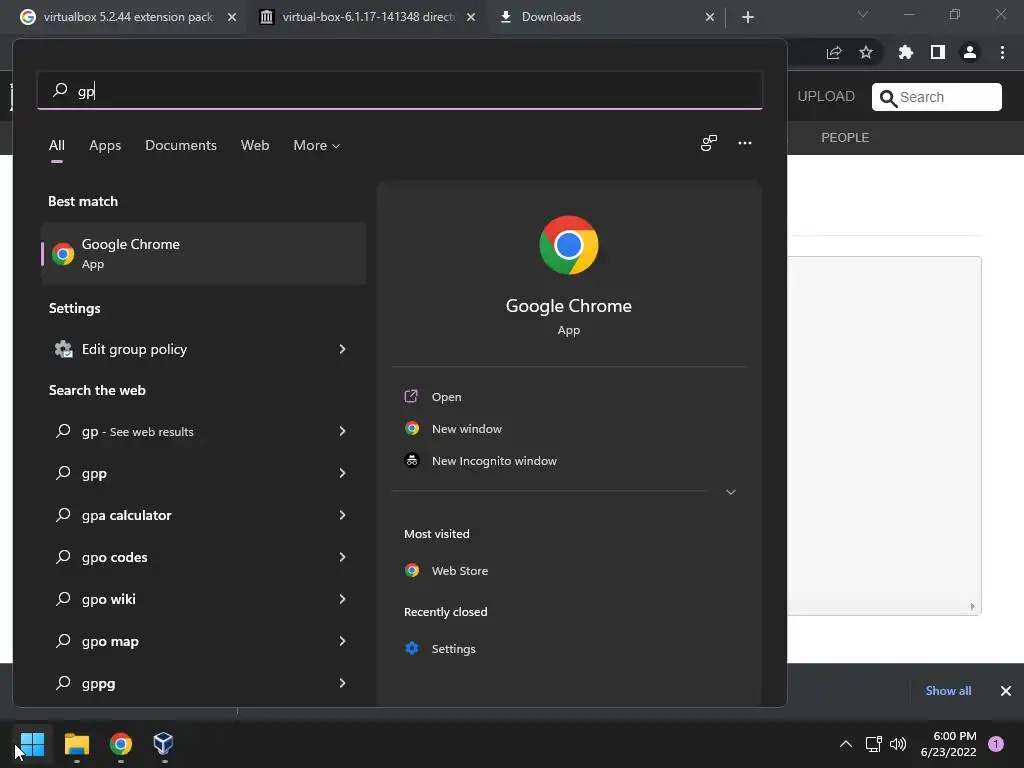Viewport: 1024px width, 768px height.
Task: Expand the chevron next to 'gpa calculator'
Action: pyautogui.click(x=342, y=515)
